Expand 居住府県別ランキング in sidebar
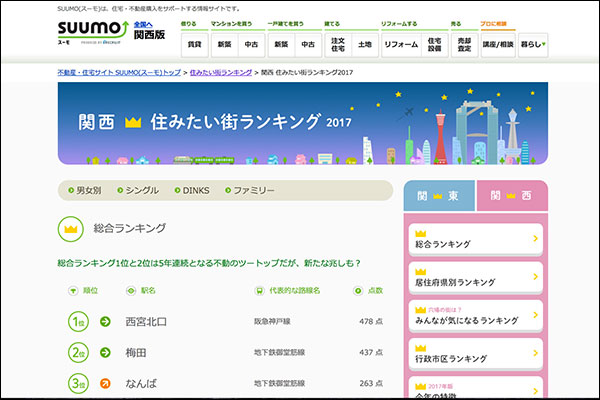Viewport: 600px width, 400px height. coord(475,277)
